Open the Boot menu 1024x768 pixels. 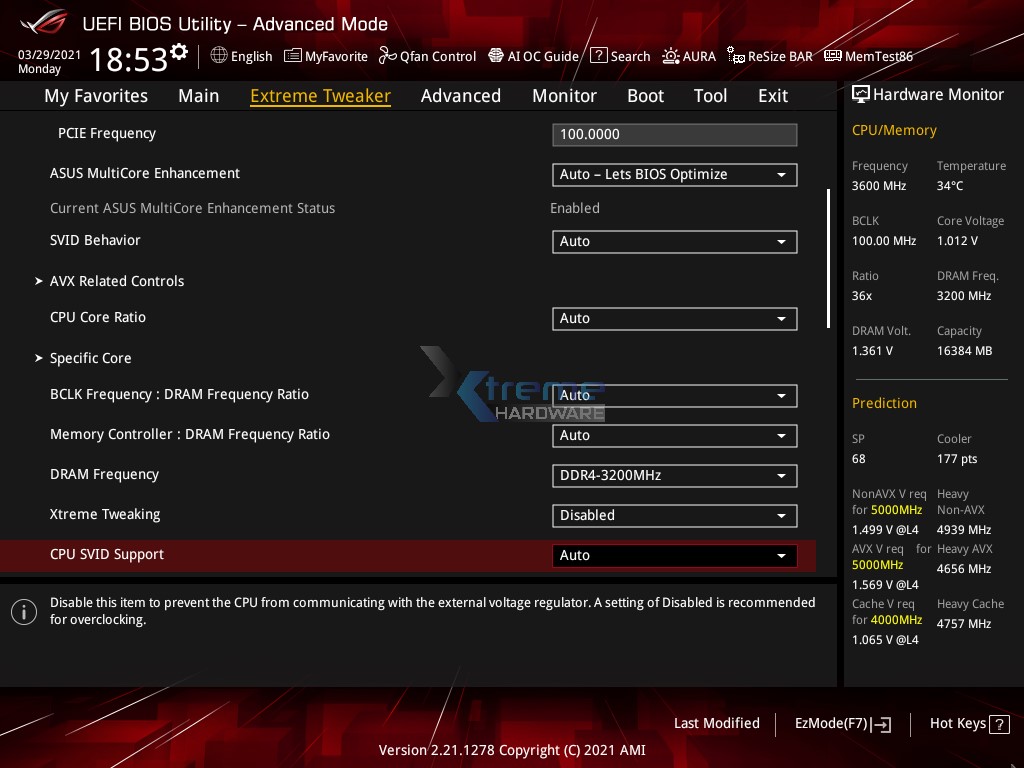(645, 95)
